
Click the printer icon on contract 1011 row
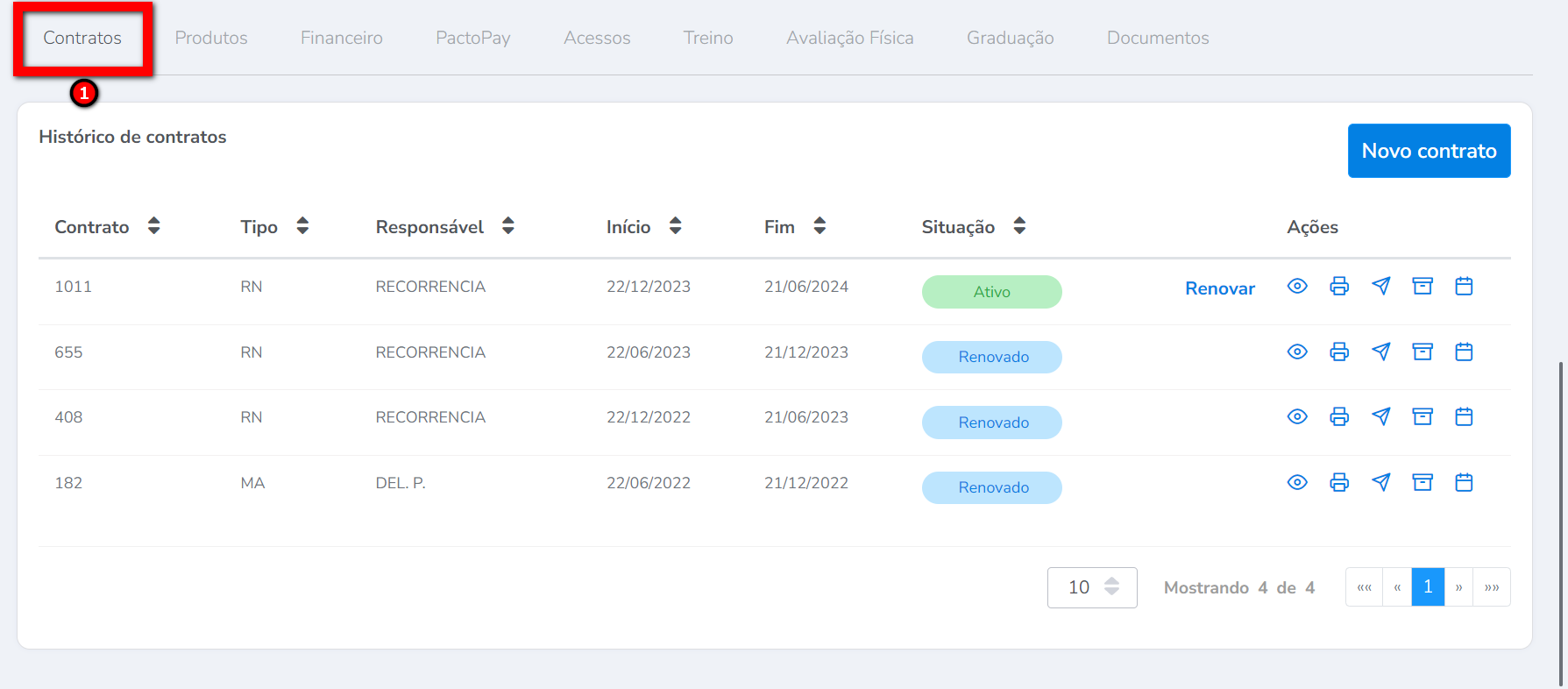point(1338,286)
